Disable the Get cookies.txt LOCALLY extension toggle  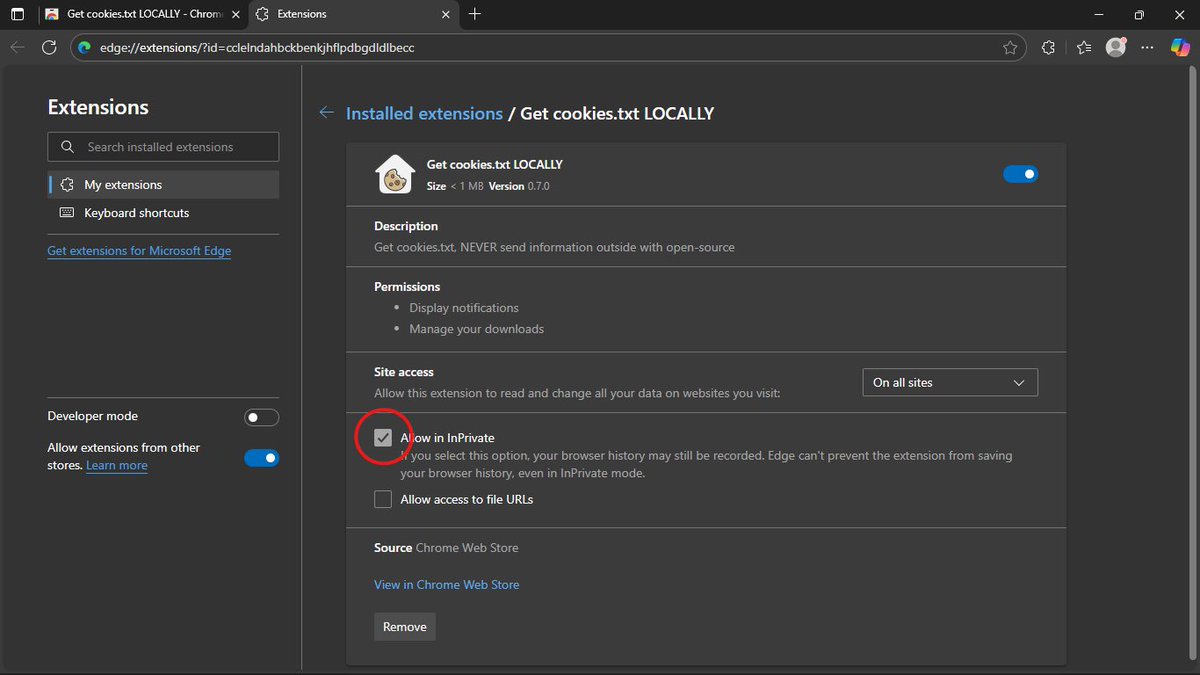1020,174
